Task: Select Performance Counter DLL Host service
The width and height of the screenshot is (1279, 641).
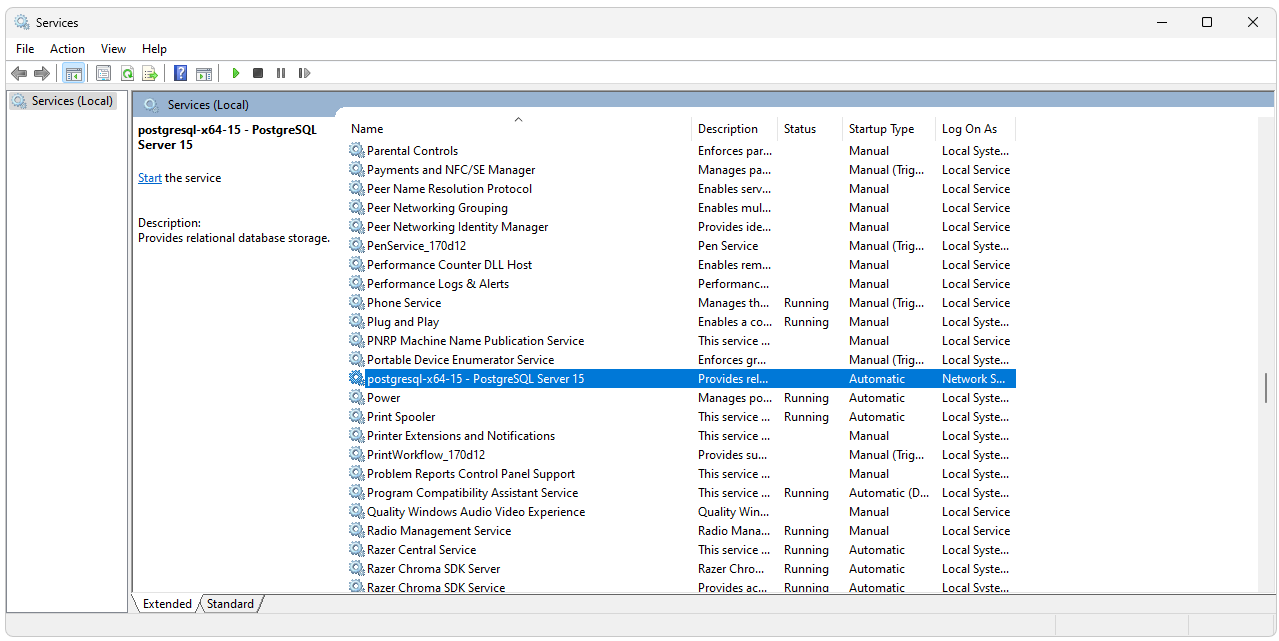Action: (x=449, y=265)
